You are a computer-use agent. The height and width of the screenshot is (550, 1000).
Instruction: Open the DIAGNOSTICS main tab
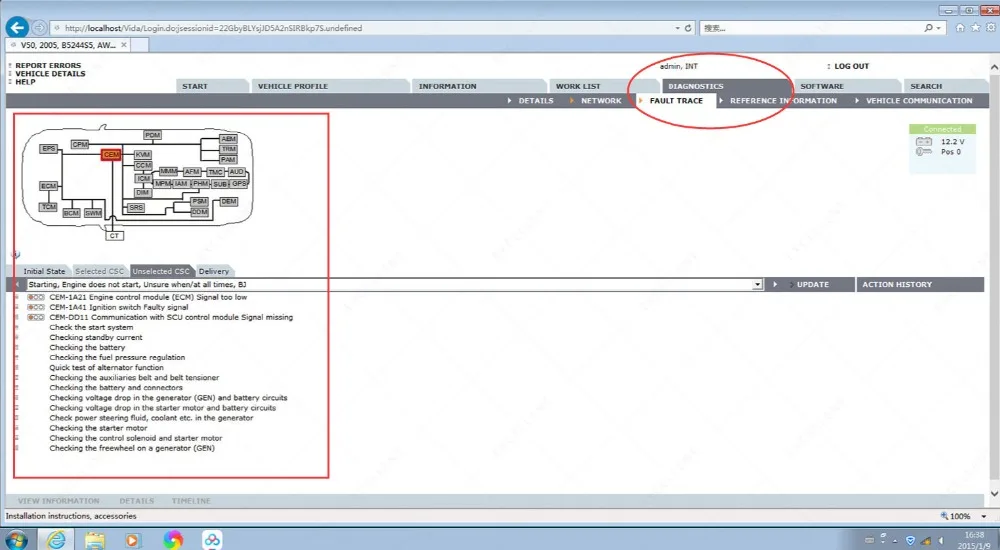pos(696,86)
